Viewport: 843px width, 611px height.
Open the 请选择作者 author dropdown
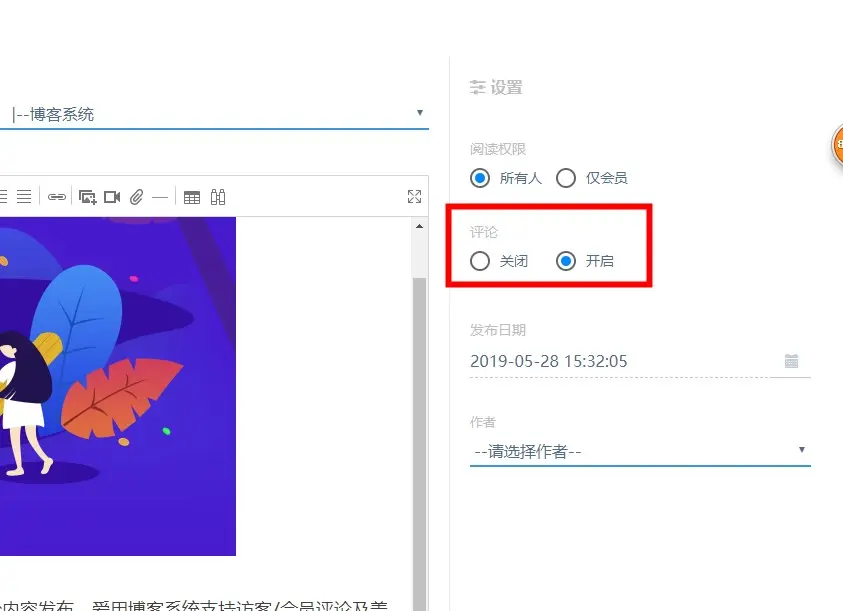tap(640, 451)
